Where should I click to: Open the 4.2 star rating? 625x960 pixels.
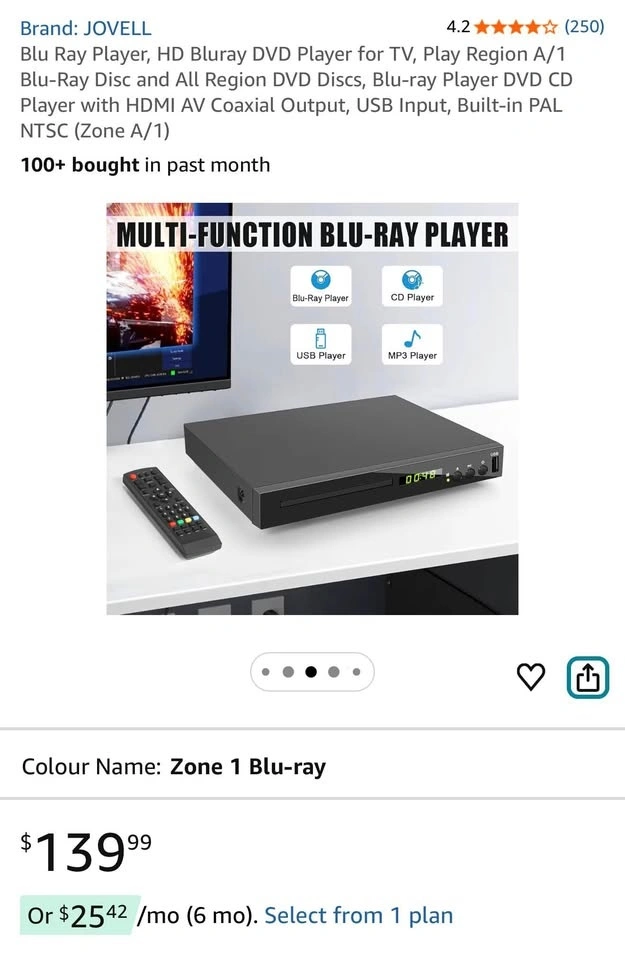click(502, 26)
